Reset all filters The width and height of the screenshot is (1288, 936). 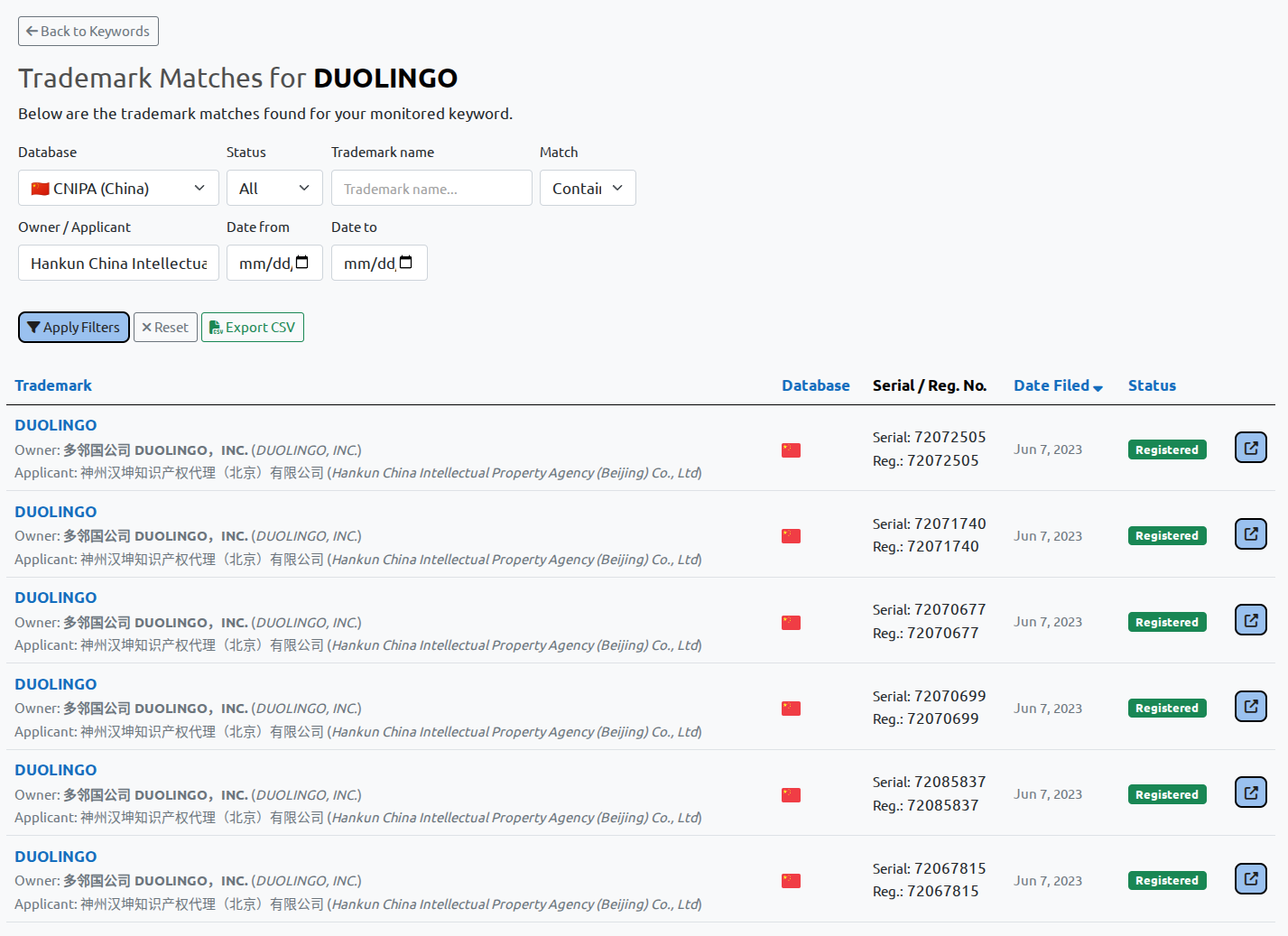[x=165, y=328]
